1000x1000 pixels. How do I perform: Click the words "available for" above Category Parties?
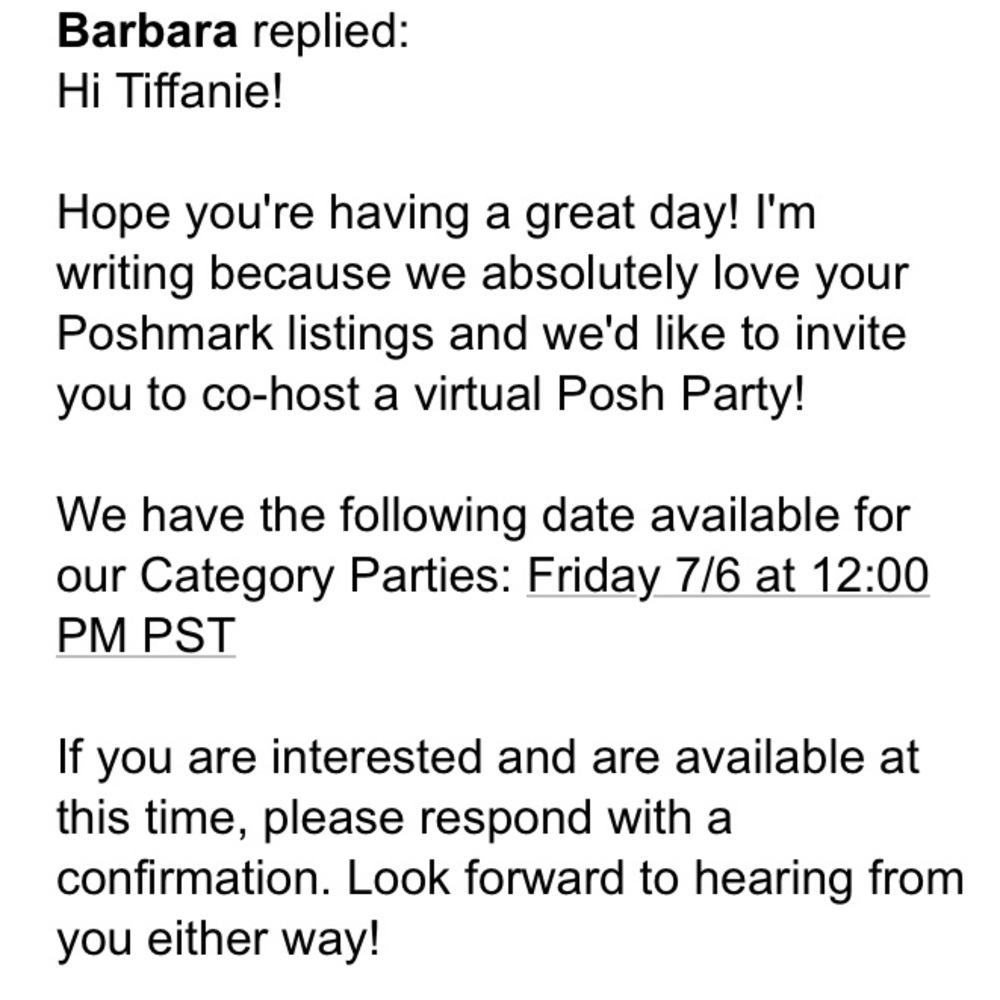(x=779, y=516)
